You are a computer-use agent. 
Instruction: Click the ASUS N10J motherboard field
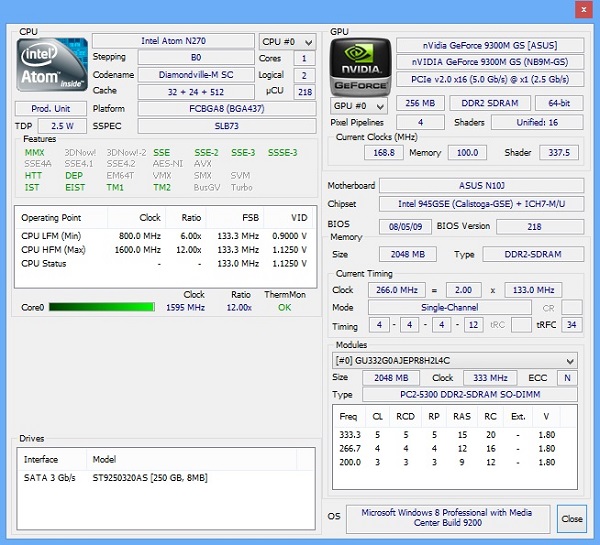pos(481,186)
